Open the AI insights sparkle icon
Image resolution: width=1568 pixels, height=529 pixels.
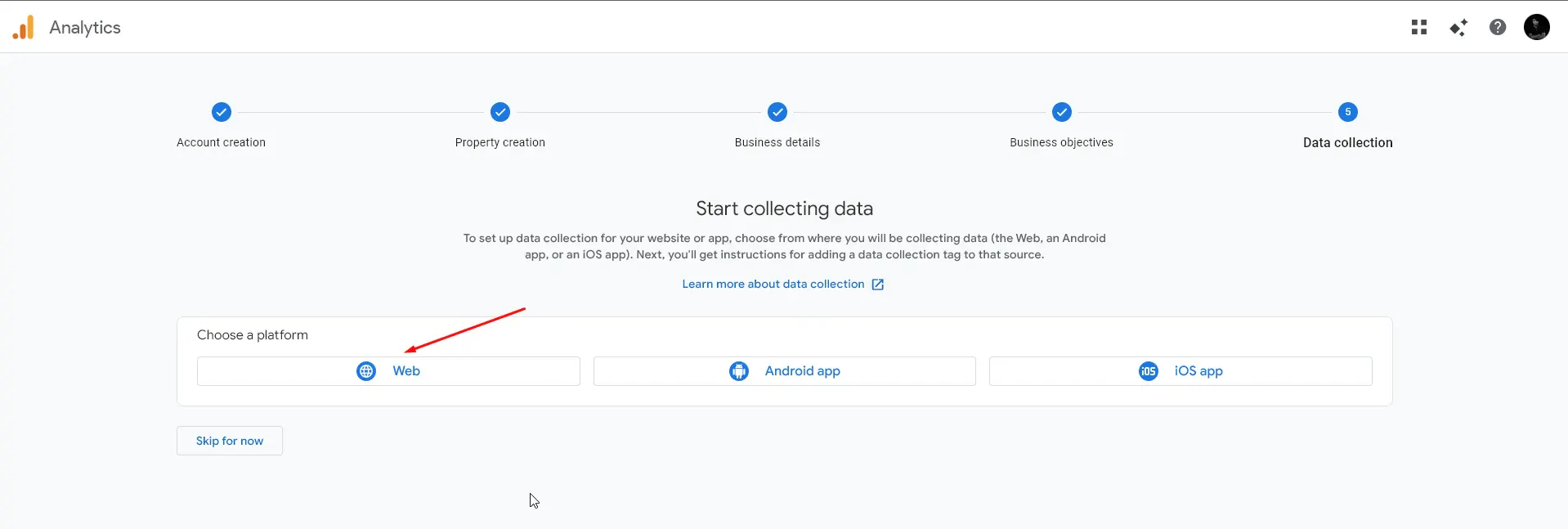coord(1458,27)
